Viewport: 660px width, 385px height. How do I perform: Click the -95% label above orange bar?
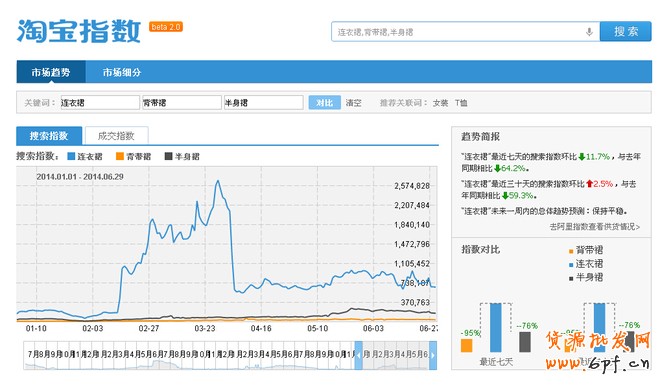470,333
